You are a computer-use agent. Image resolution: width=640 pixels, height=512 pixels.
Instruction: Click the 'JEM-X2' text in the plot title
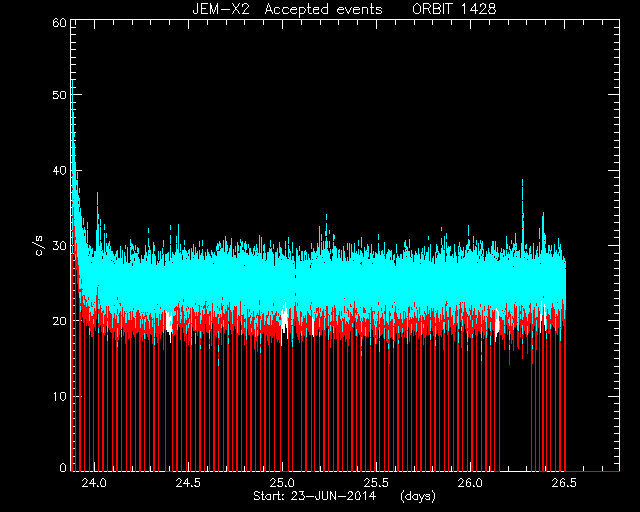coord(221,9)
